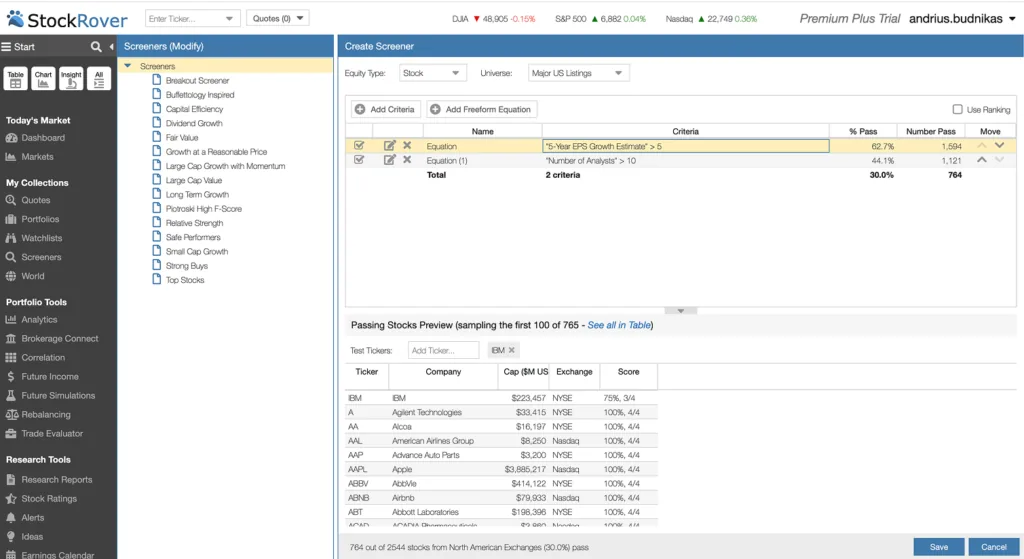Edit the first Equation row with pencil icon
The image size is (1024, 559).
click(390, 146)
